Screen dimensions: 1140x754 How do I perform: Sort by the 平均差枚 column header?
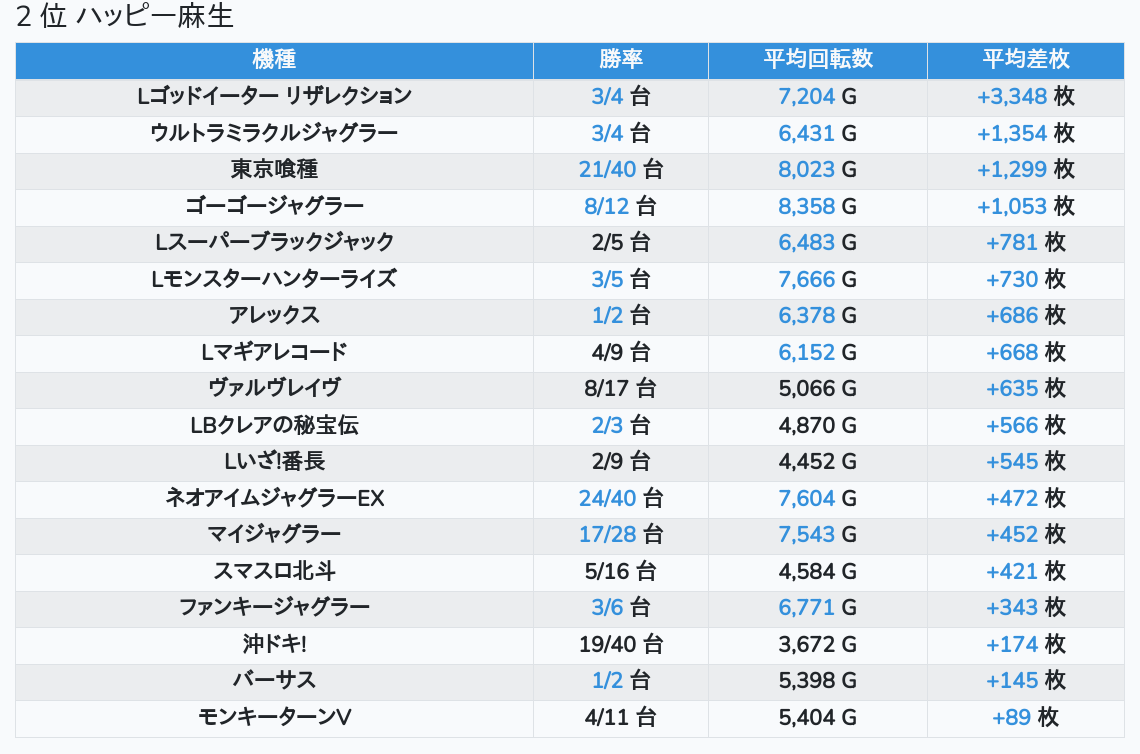point(1025,60)
